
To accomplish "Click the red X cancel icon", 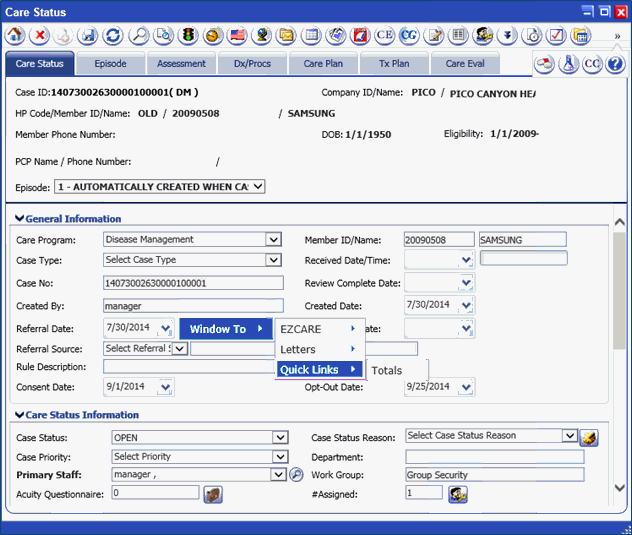I will click(40, 35).
